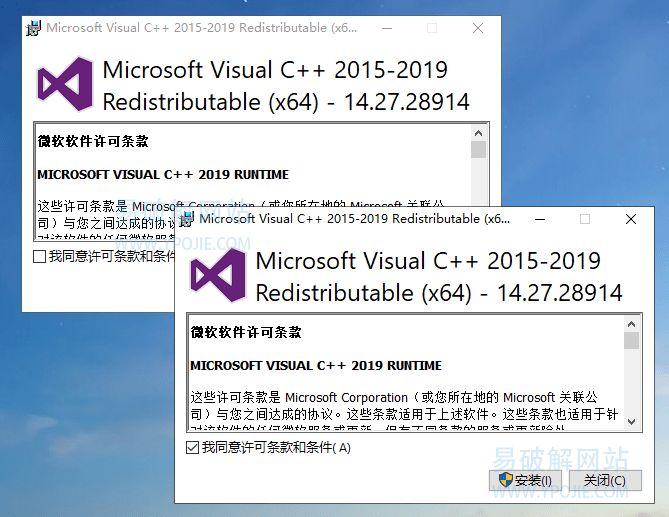The height and width of the screenshot is (517, 669).
Task: Click the down arrow of the front license scrollbar
Action: click(631, 422)
